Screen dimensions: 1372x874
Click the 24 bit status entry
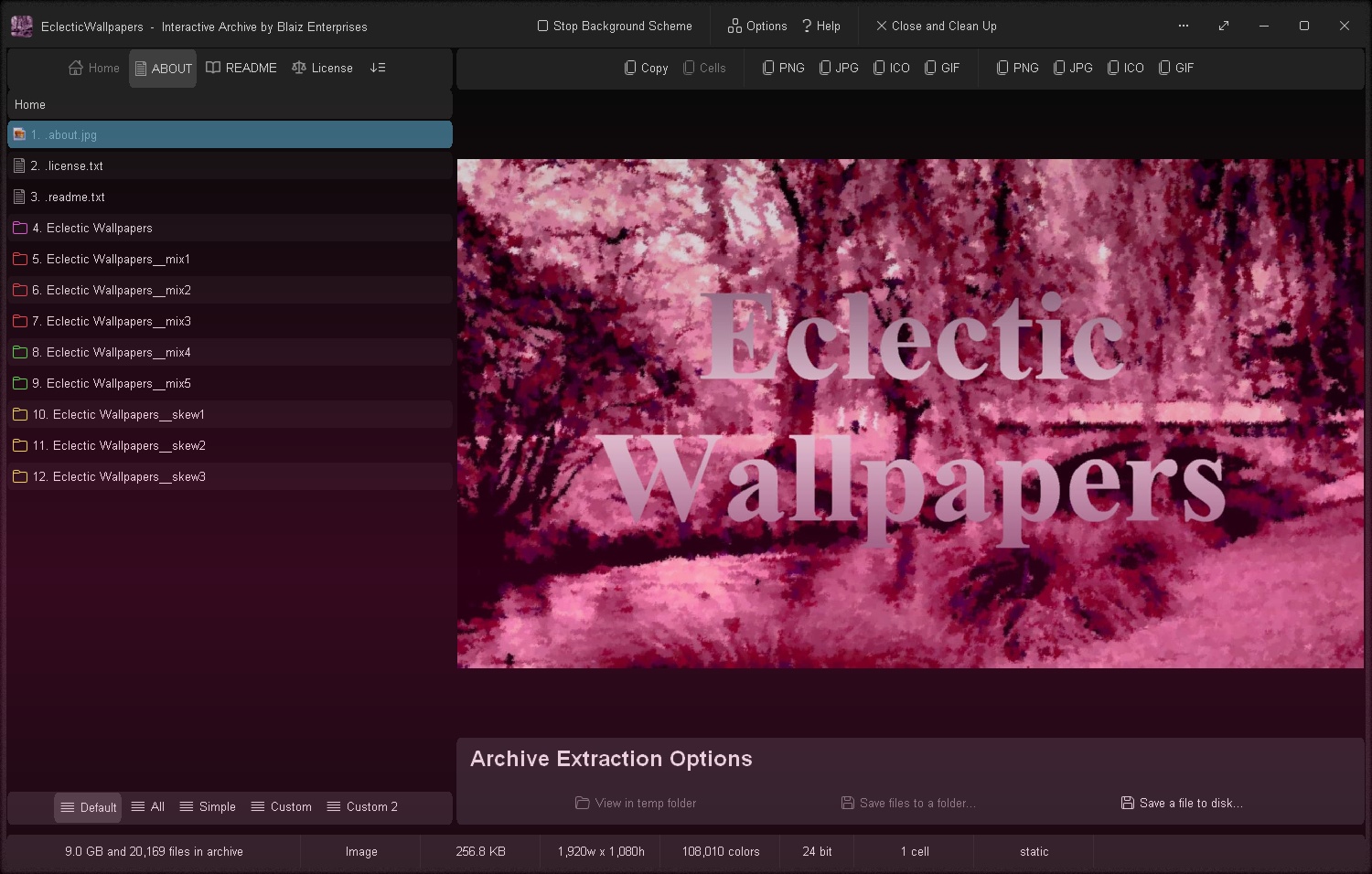tap(817, 851)
